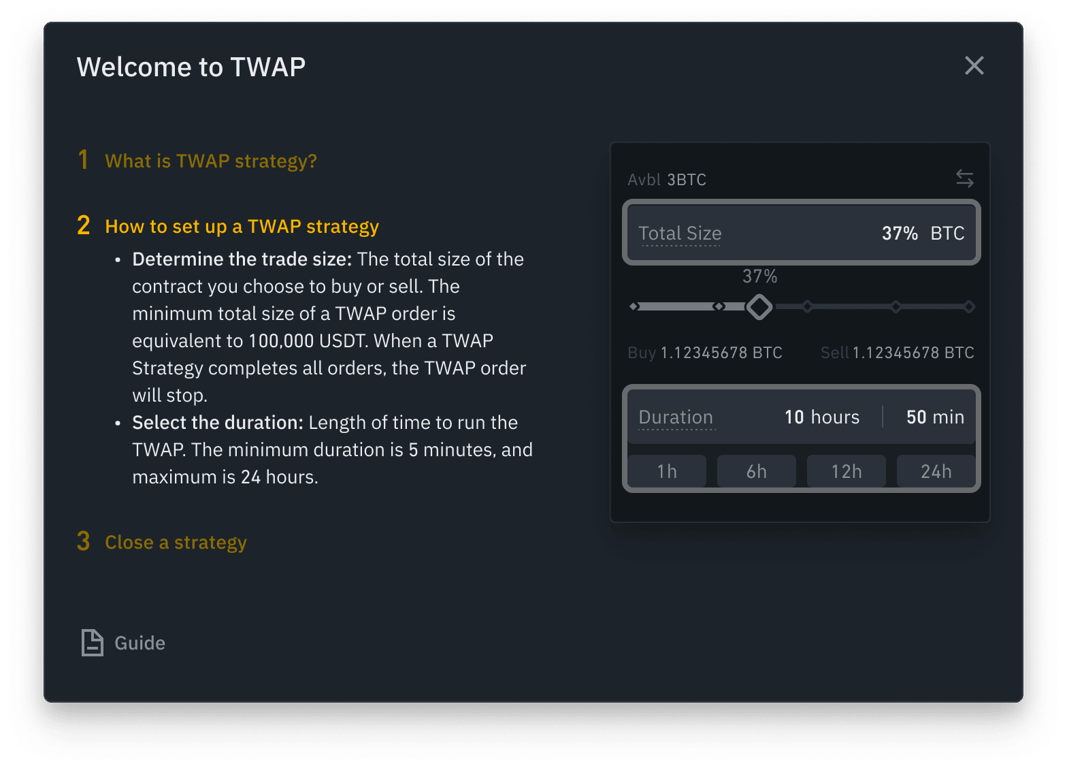Click the Duration hours input field
1067x768 pixels.
coord(822,417)
